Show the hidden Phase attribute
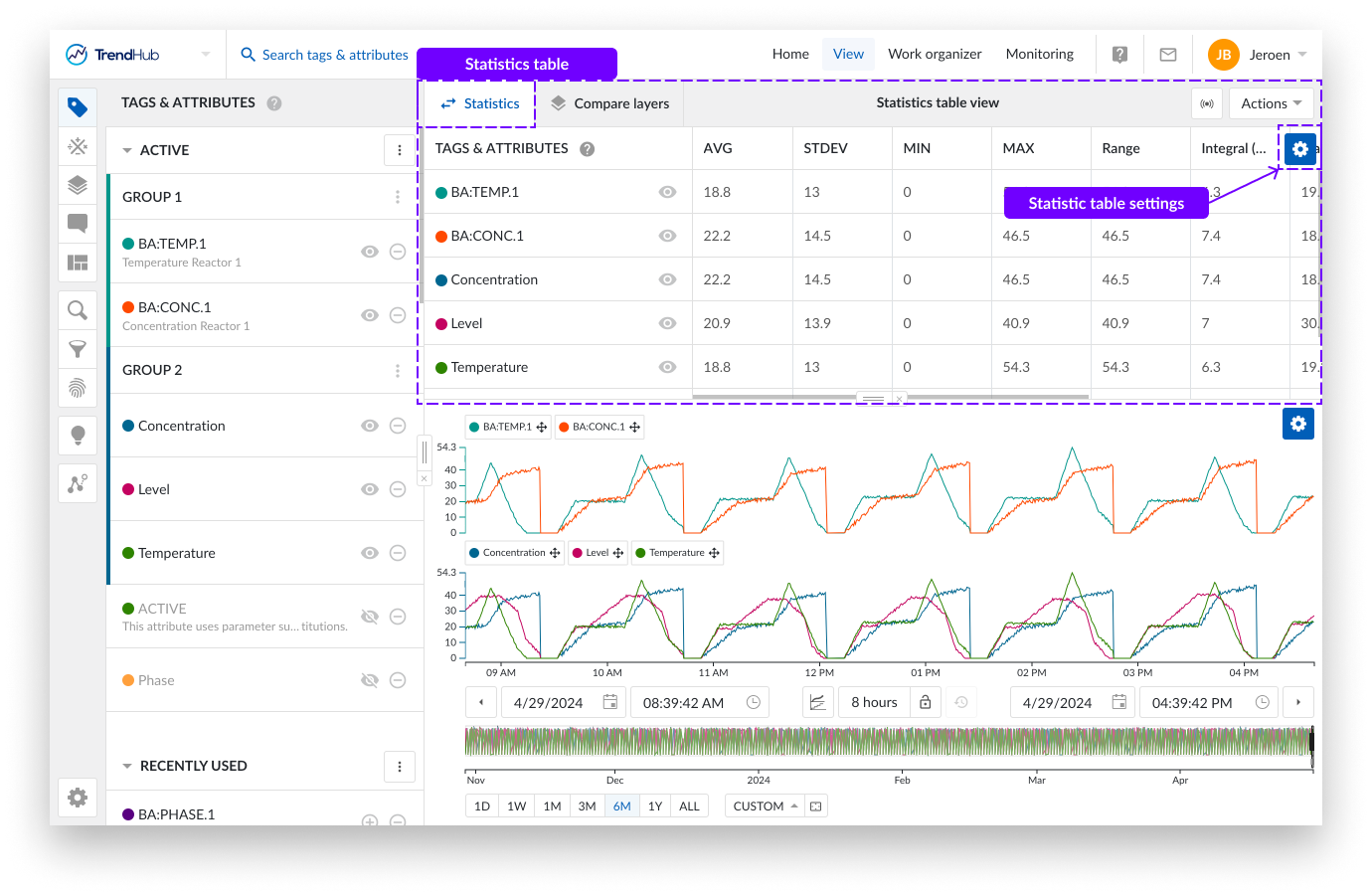Screen dimensions: 1372x895 (370, 680)
